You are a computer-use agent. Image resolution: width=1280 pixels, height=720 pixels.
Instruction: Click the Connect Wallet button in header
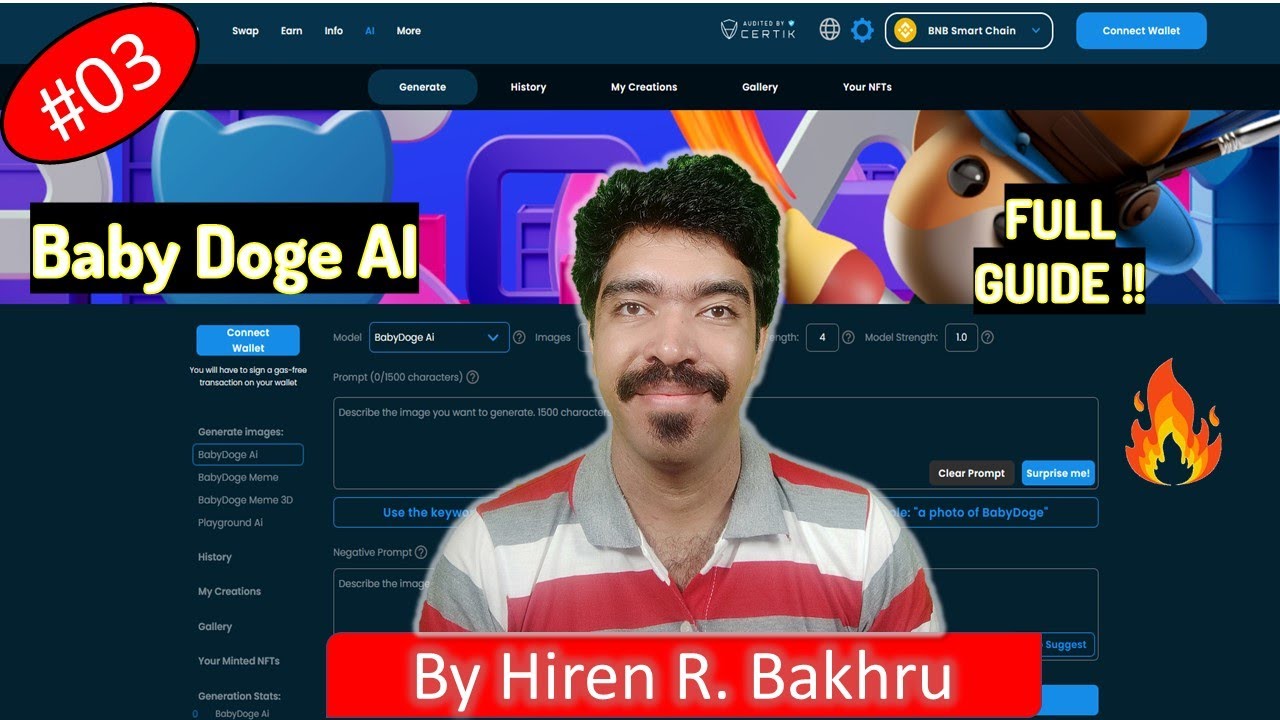[1141, 31]
